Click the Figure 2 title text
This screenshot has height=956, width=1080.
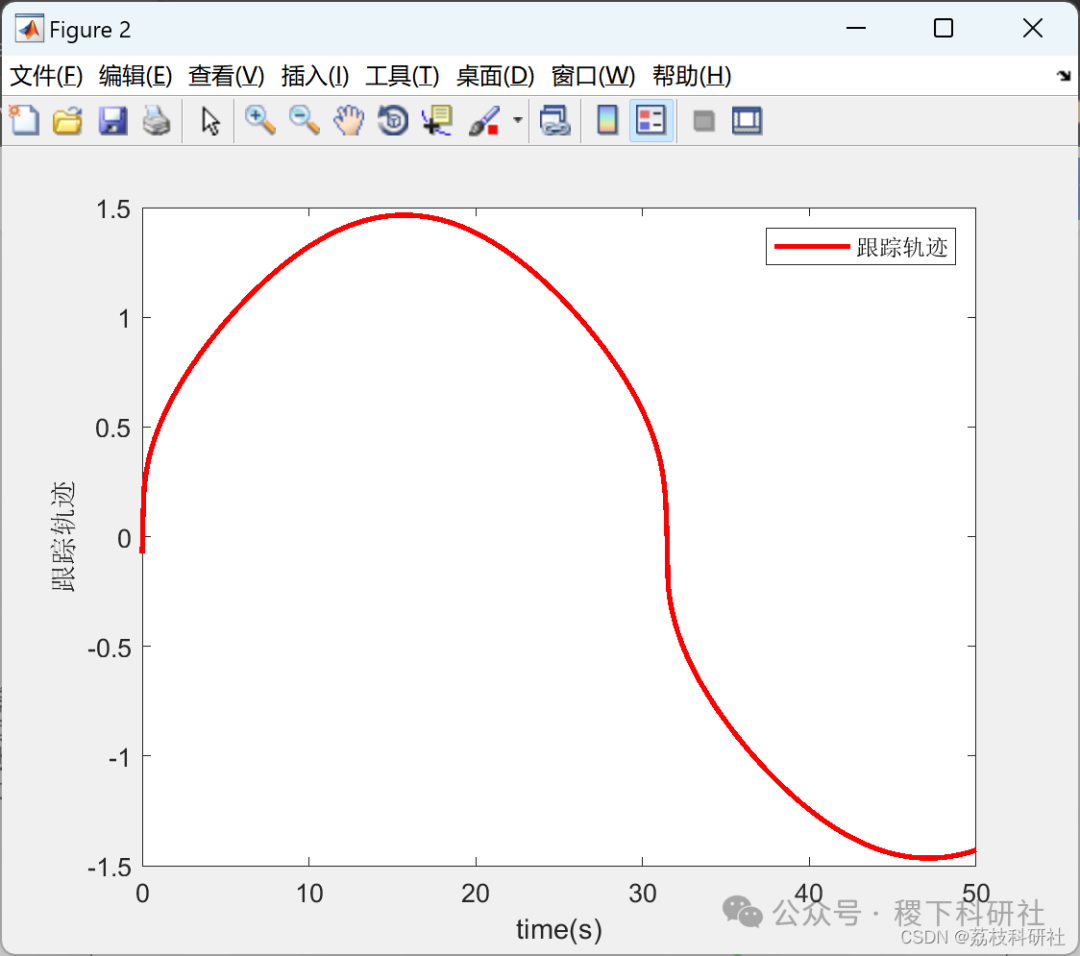pos(90,30)
